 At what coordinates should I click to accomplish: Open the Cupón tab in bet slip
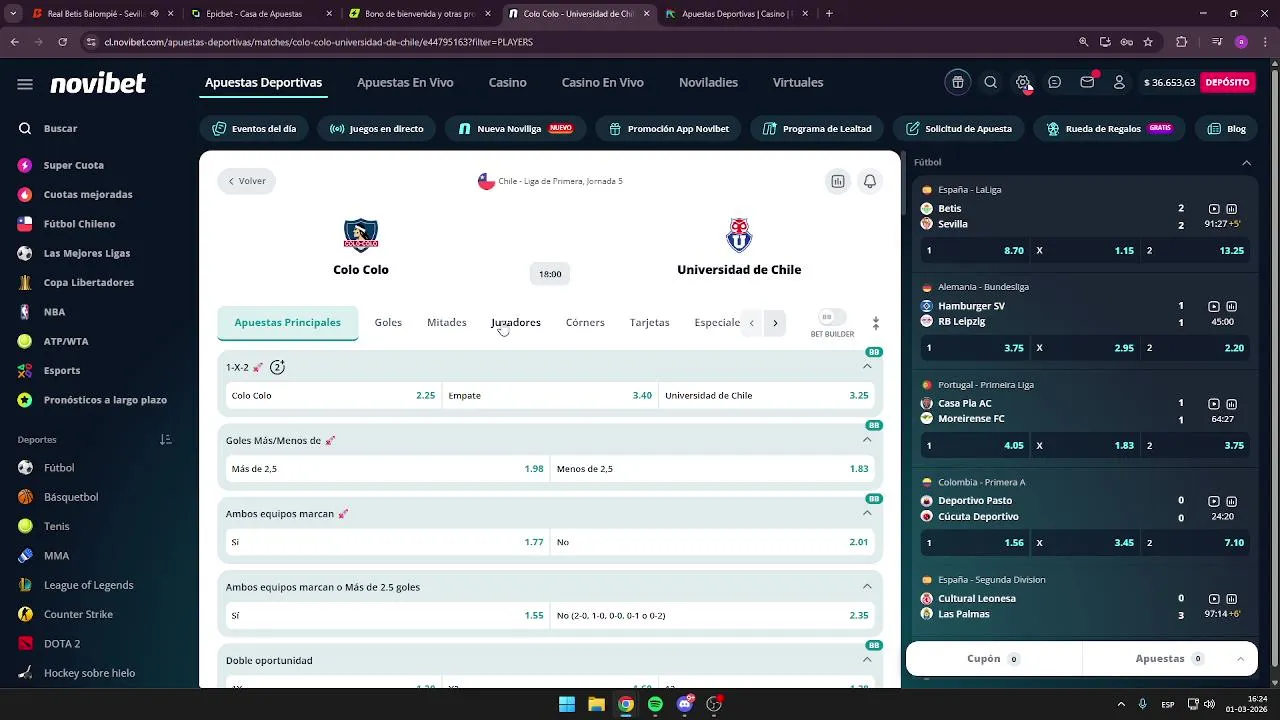993,659
